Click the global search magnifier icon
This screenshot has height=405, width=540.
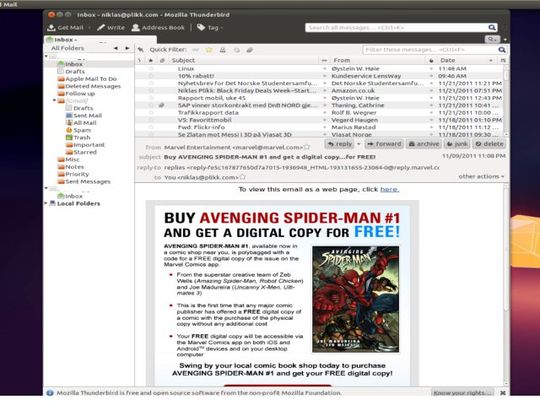tap(492, 28)
